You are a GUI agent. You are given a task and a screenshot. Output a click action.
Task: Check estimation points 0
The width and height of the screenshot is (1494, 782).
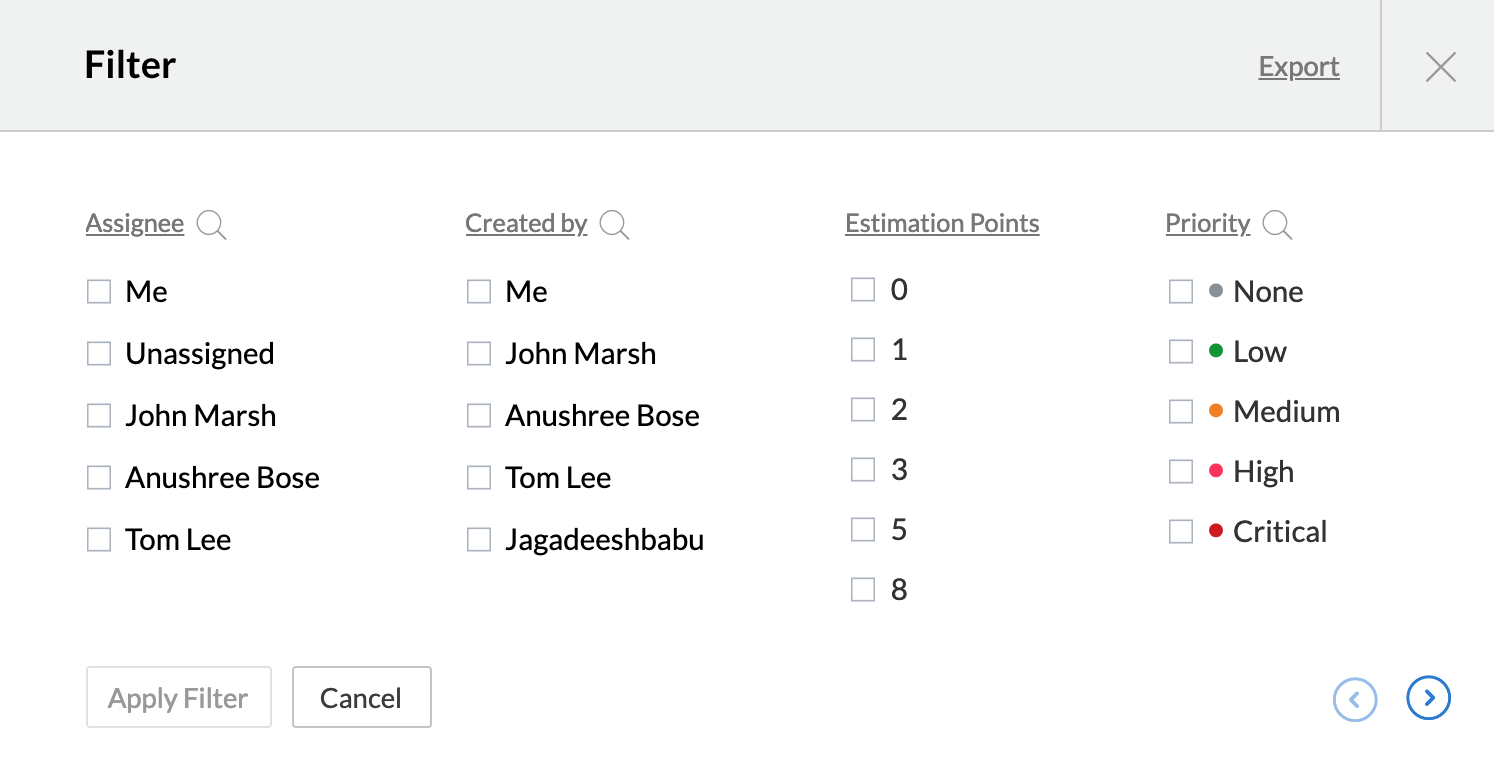click(x=862, y=290)
